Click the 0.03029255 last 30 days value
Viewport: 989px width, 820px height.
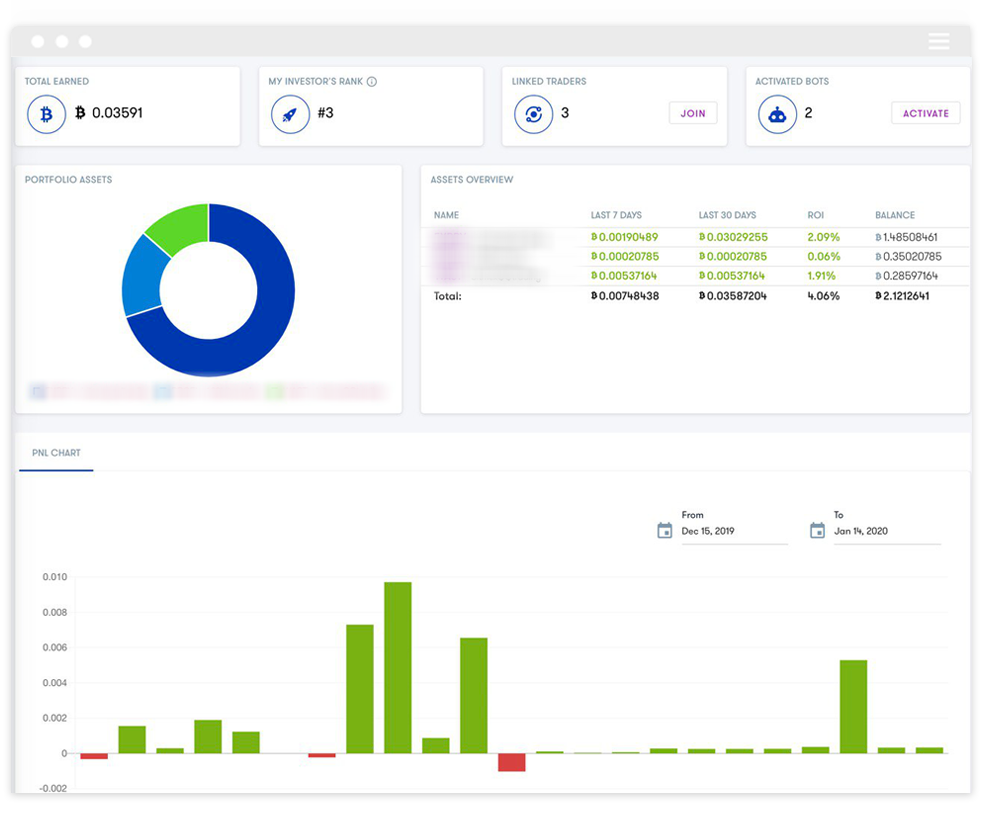[733, 237]
